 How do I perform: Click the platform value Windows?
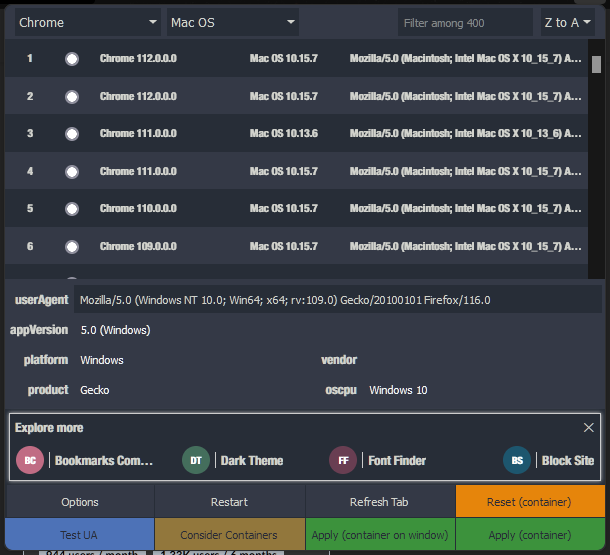tap(102, 360)
